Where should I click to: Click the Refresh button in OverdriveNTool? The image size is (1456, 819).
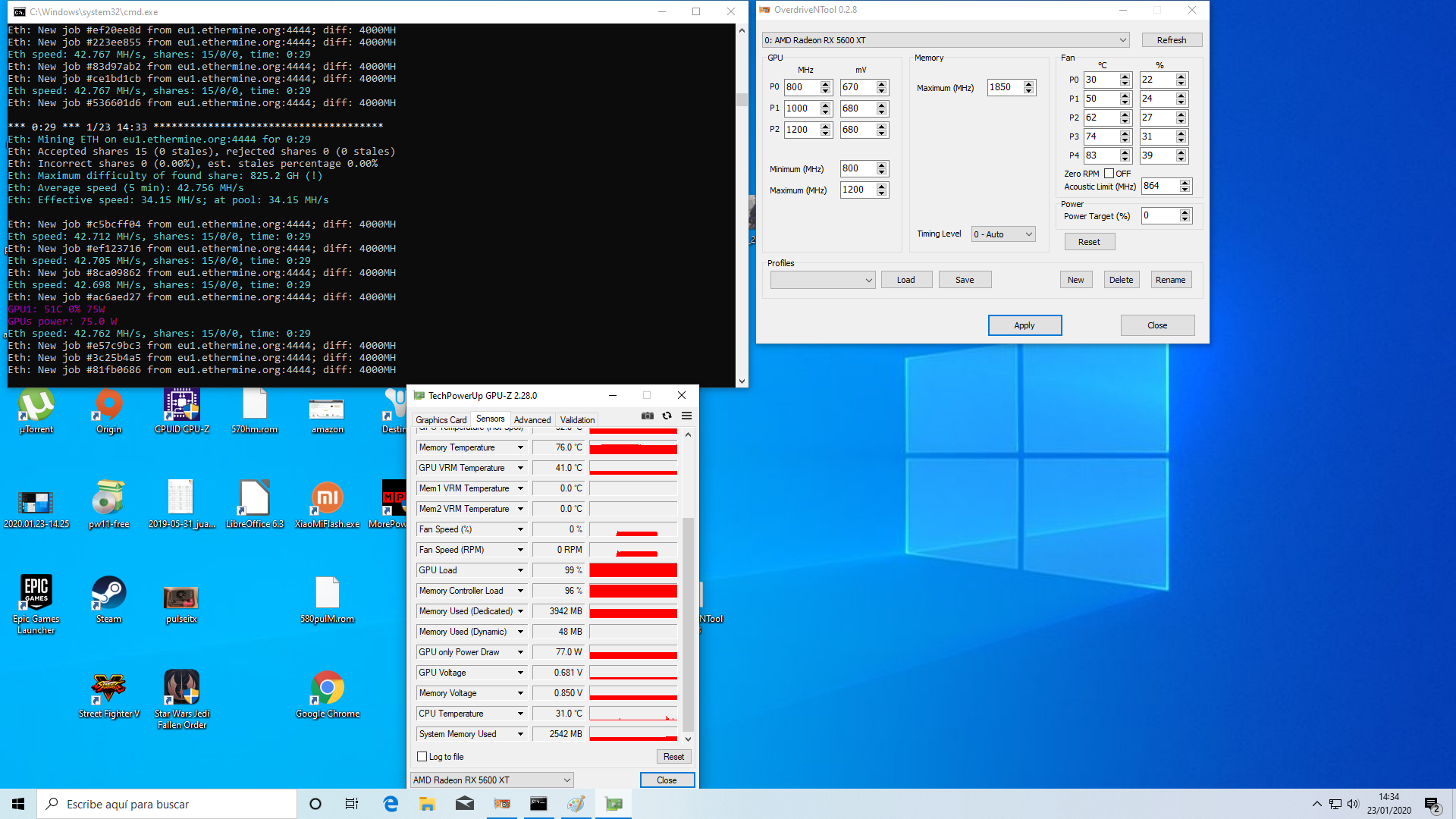pos(1172,40)
